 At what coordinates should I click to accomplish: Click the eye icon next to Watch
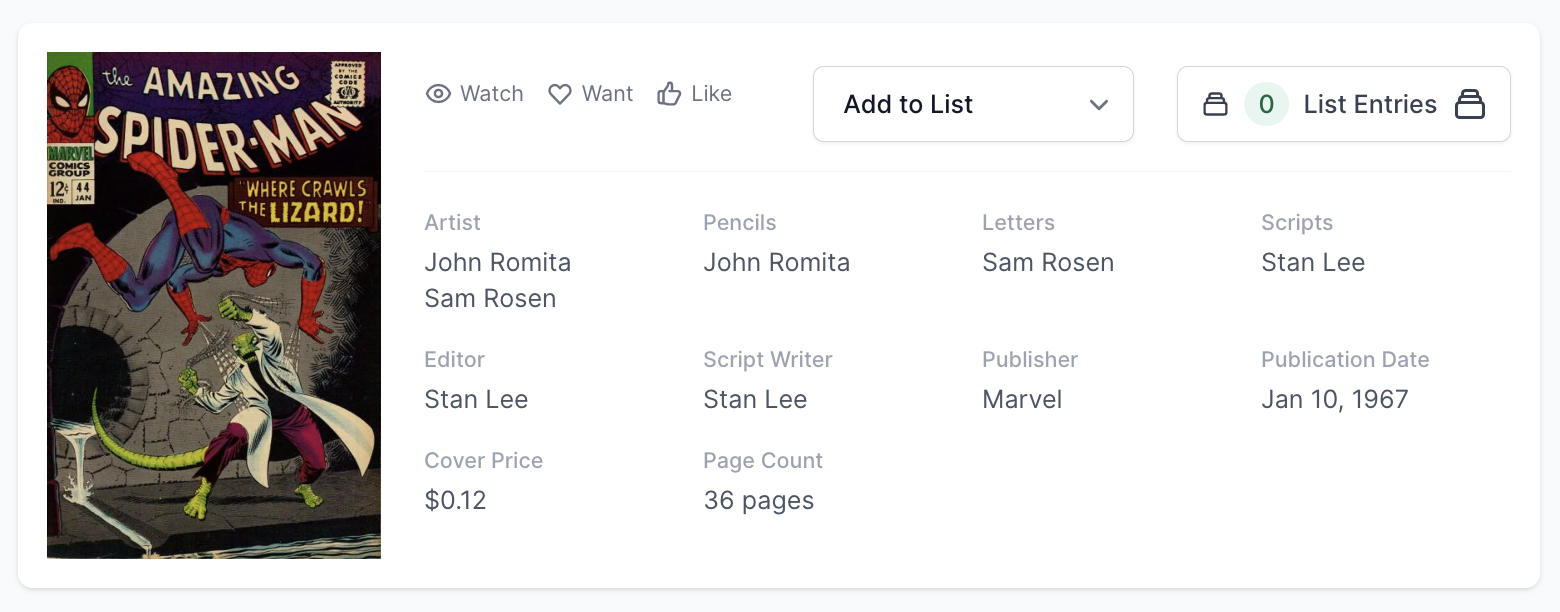[x=438, y=94]
